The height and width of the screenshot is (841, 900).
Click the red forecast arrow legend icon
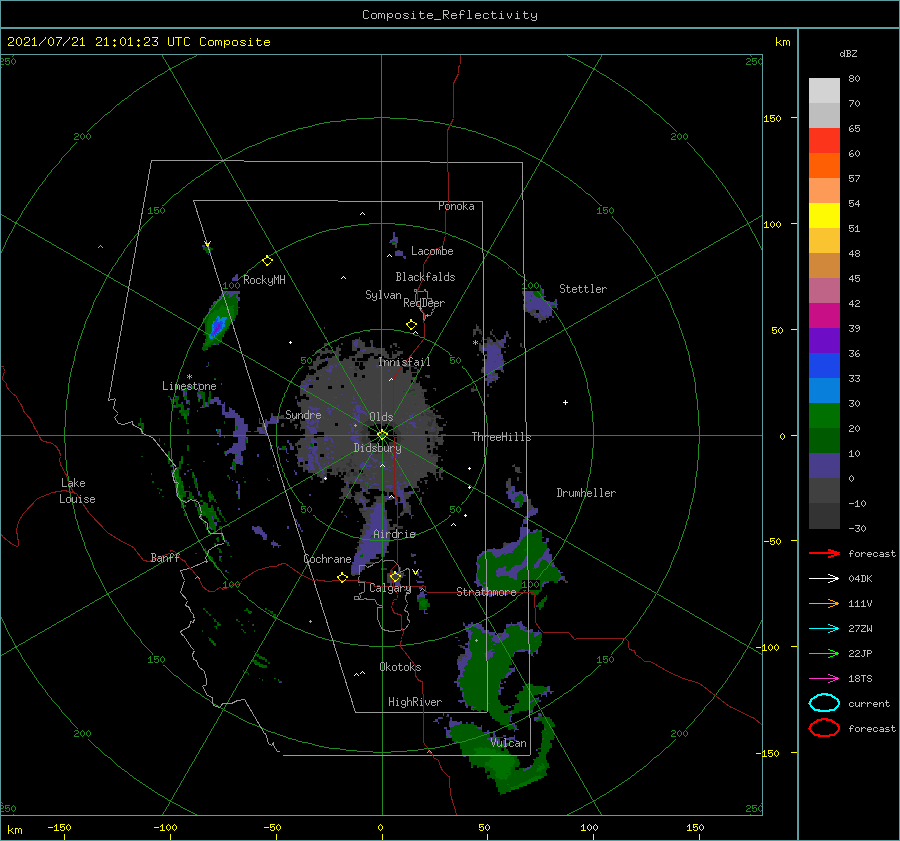tap(824, 553)
